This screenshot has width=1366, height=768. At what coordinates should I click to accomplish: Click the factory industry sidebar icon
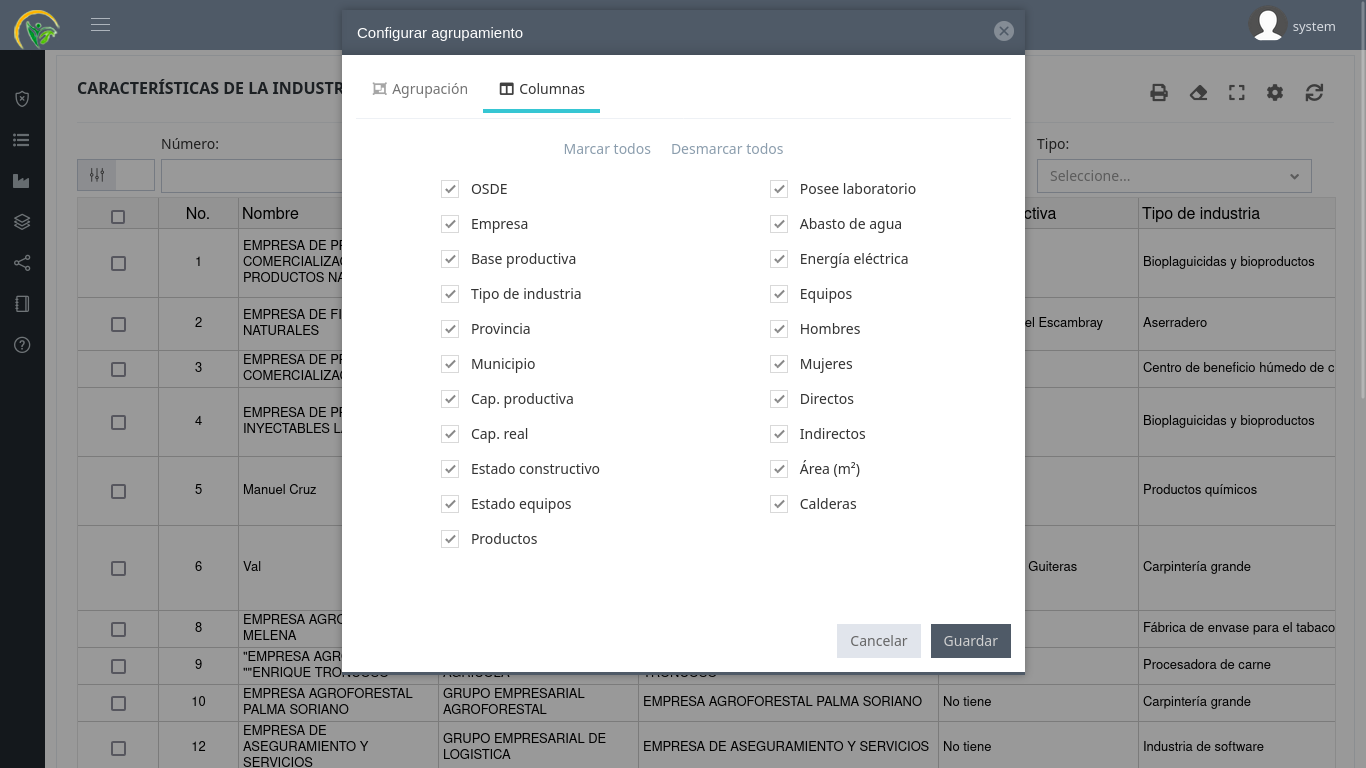coord(22,181)
